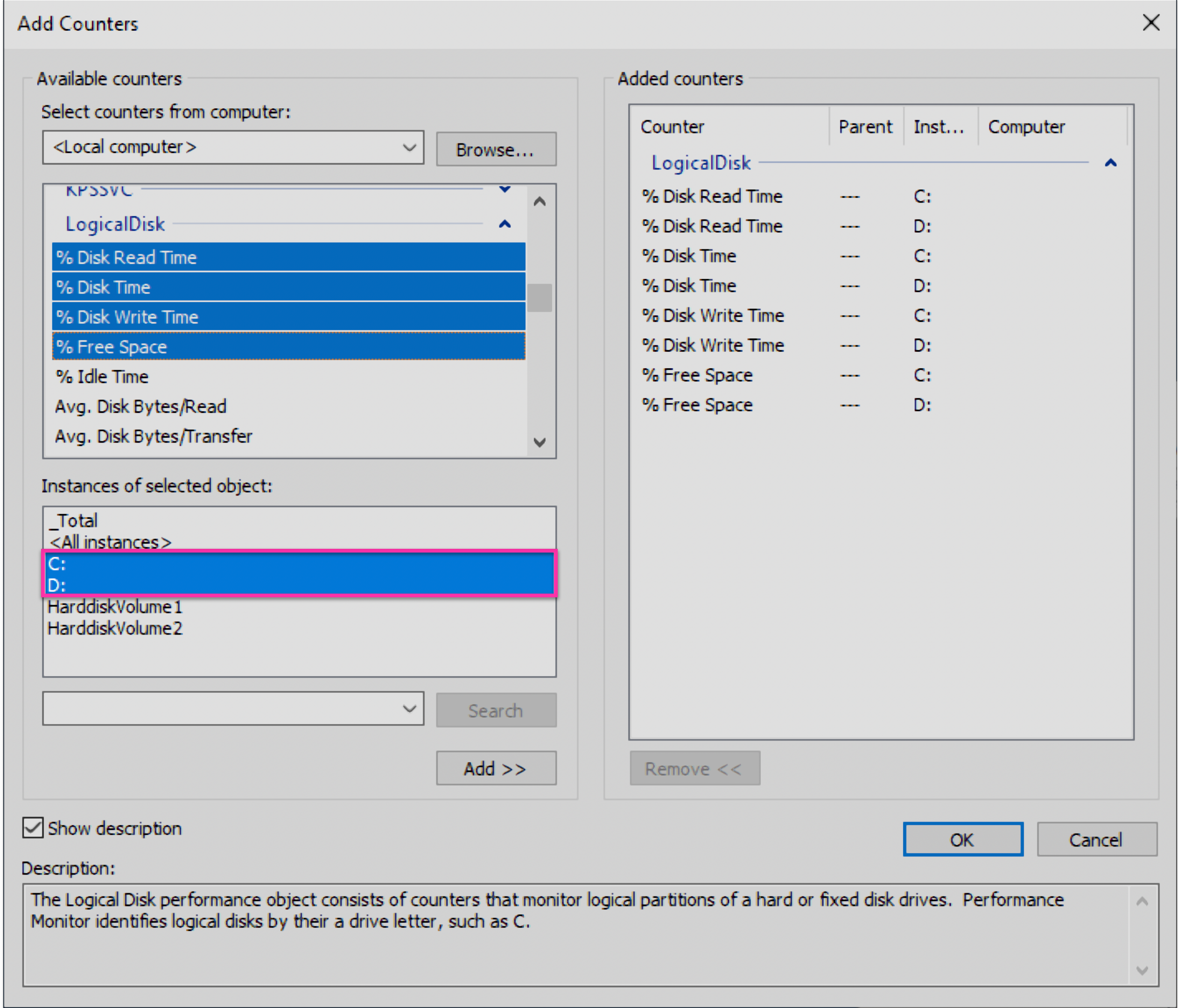The image size is (1178, 1008).
Task: Click the Add button
Action: click(x=496, y=768)
